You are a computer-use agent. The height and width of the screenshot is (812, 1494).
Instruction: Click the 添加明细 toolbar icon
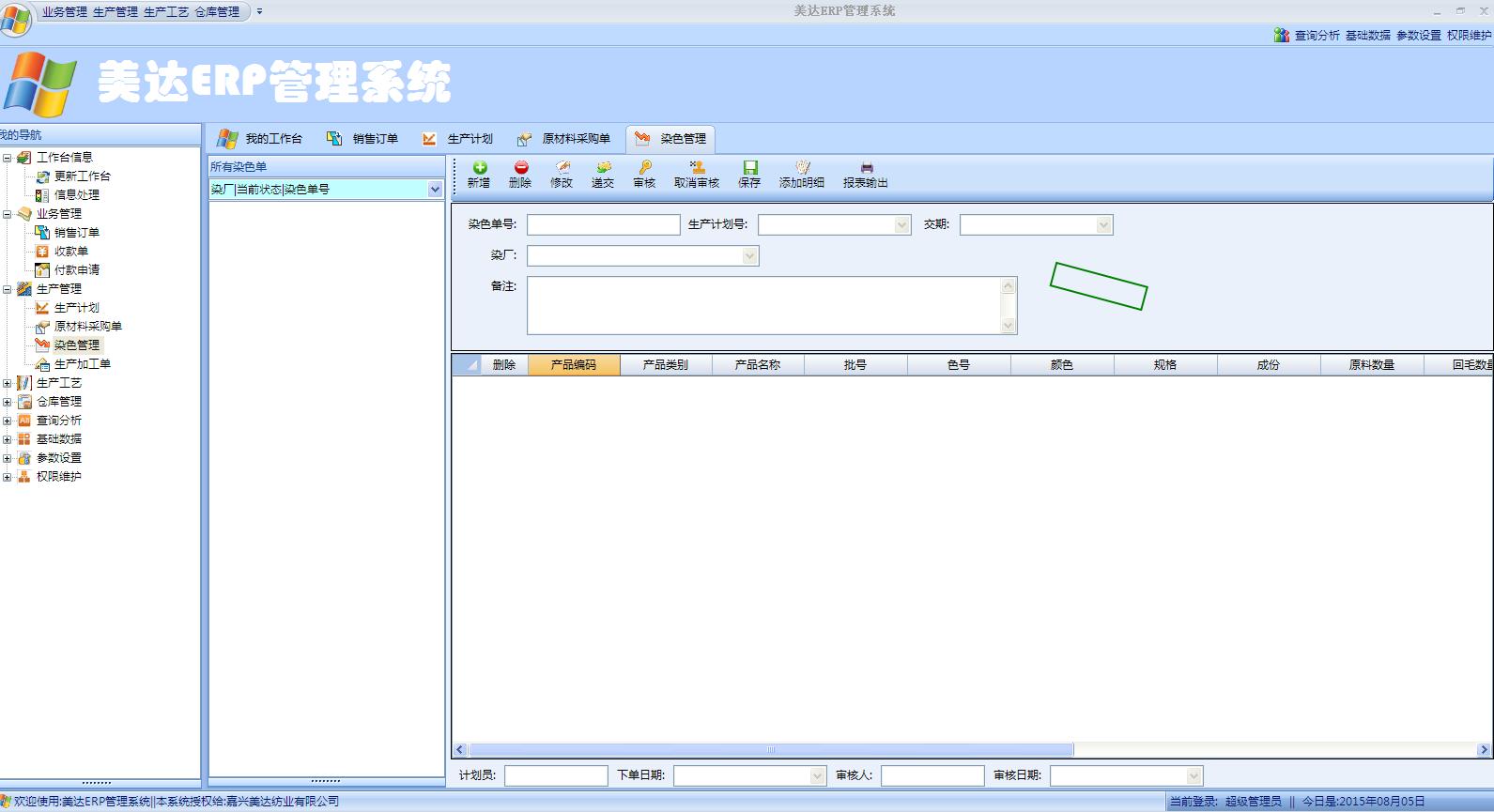802,167
